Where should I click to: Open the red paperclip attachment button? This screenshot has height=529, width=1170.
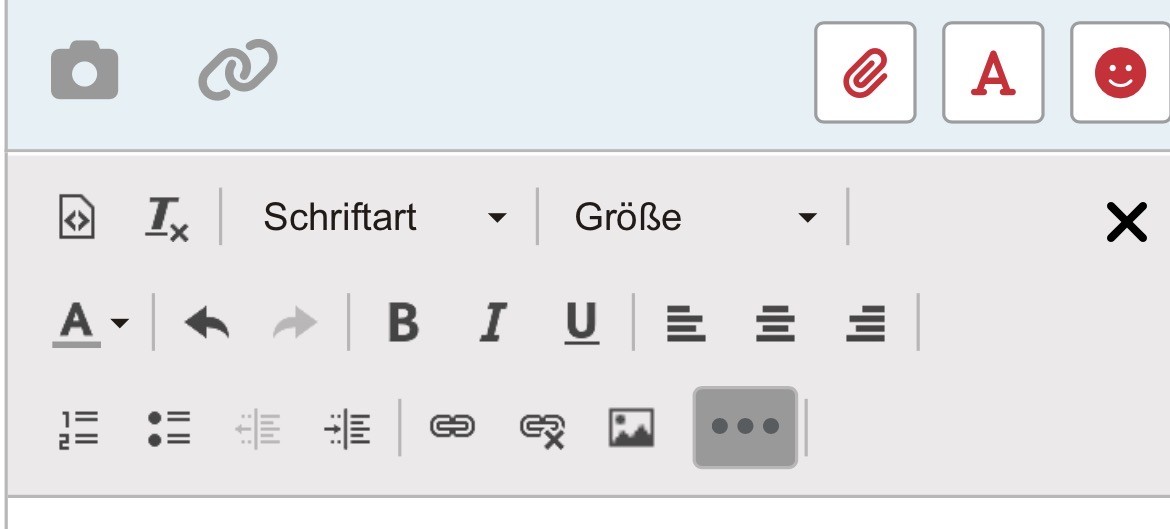[865, 72]
